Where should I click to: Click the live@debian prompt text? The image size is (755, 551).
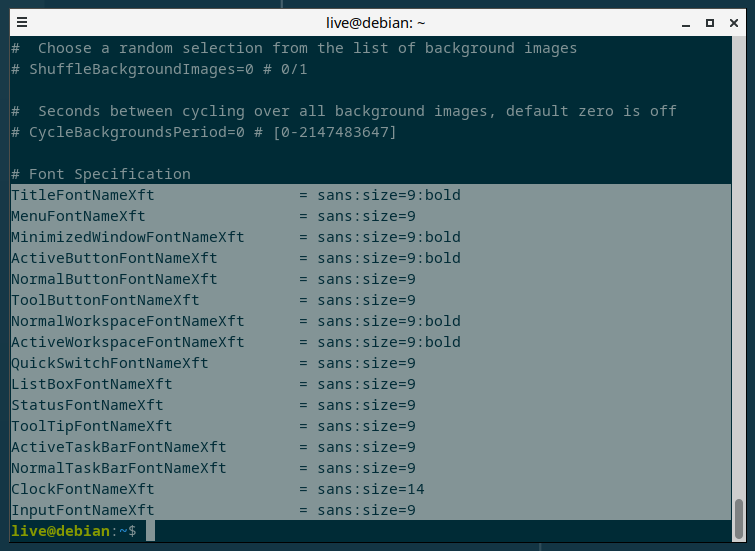click(x=61, y=531)
